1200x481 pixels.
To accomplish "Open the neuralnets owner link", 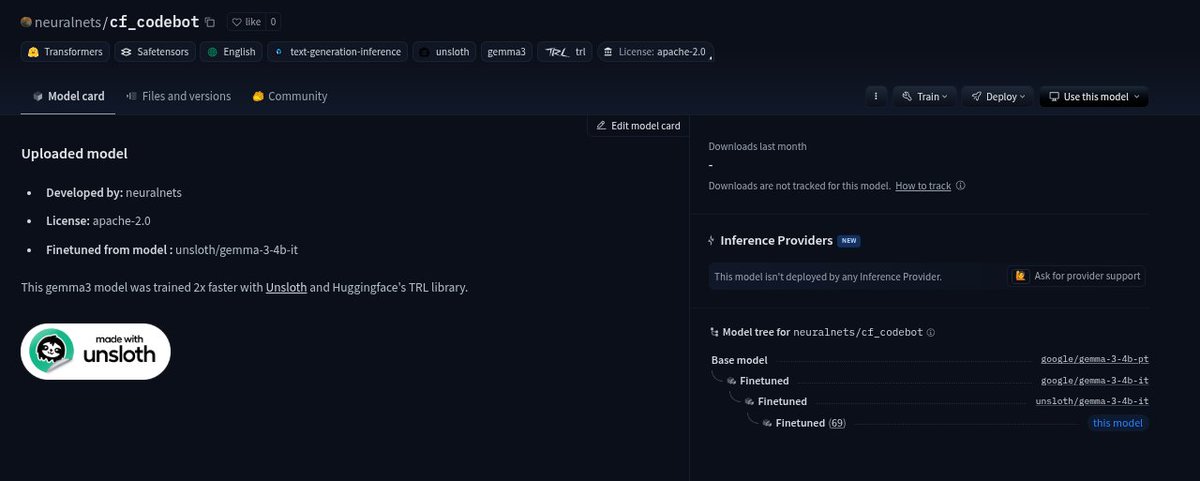I will click(68, 22).
